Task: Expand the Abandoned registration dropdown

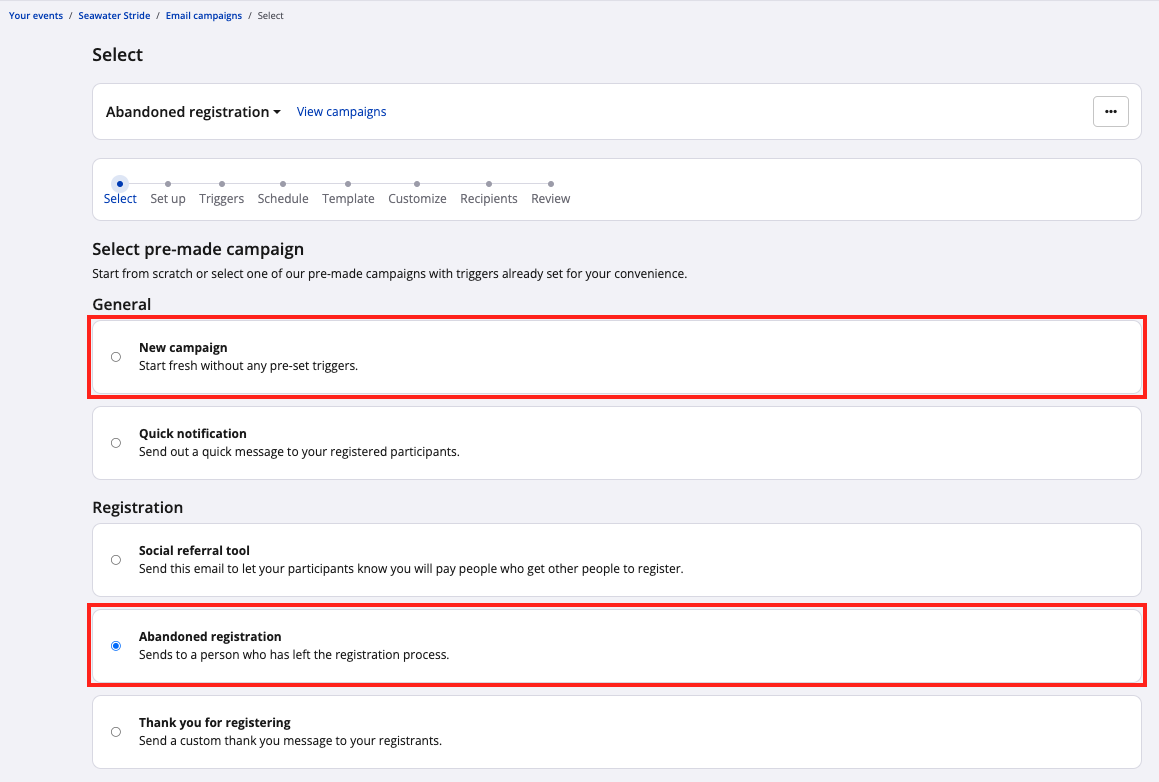Action: click(193, 112)
